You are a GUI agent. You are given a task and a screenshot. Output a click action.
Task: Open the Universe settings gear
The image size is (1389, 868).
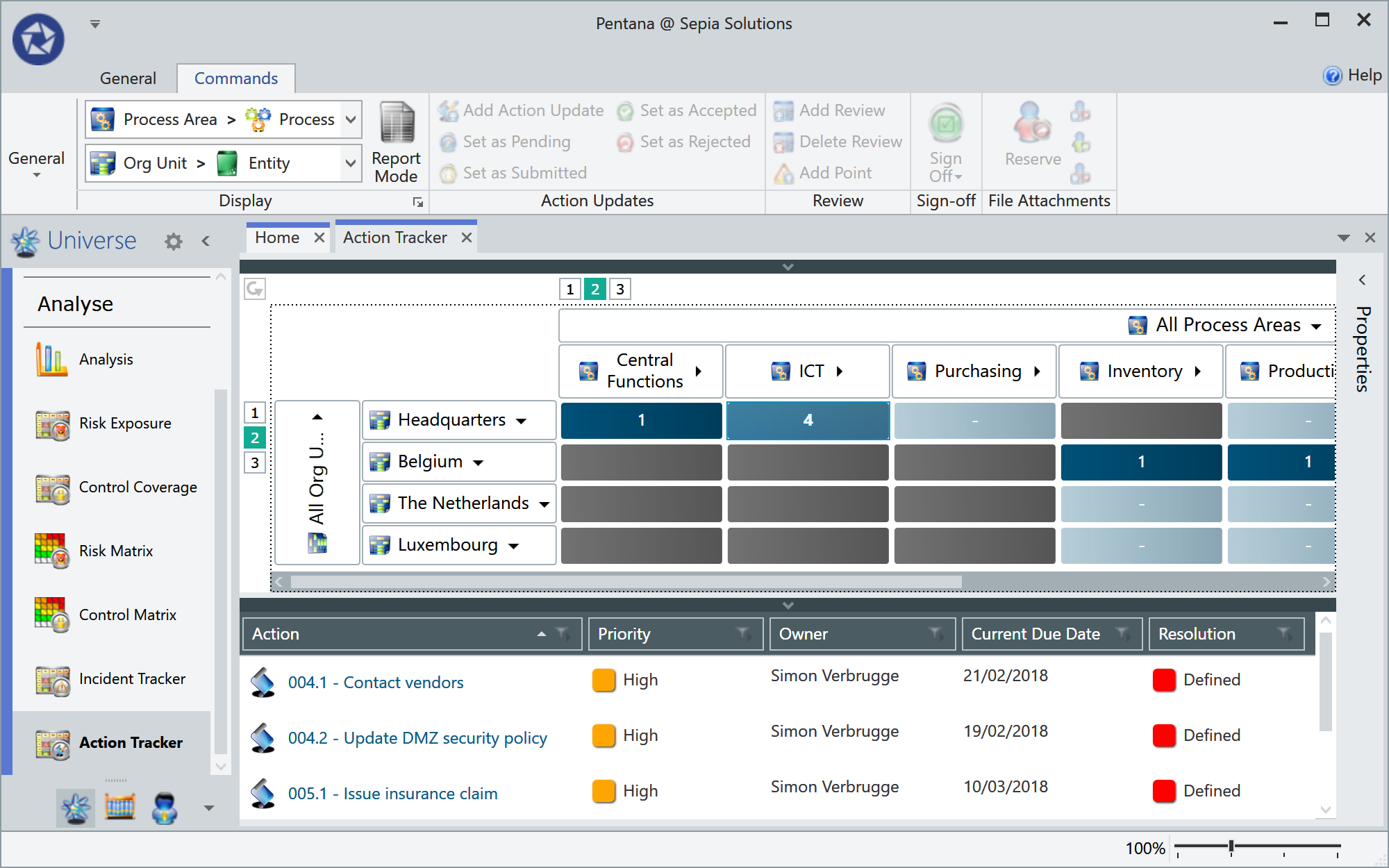click(x=173, y=241)
